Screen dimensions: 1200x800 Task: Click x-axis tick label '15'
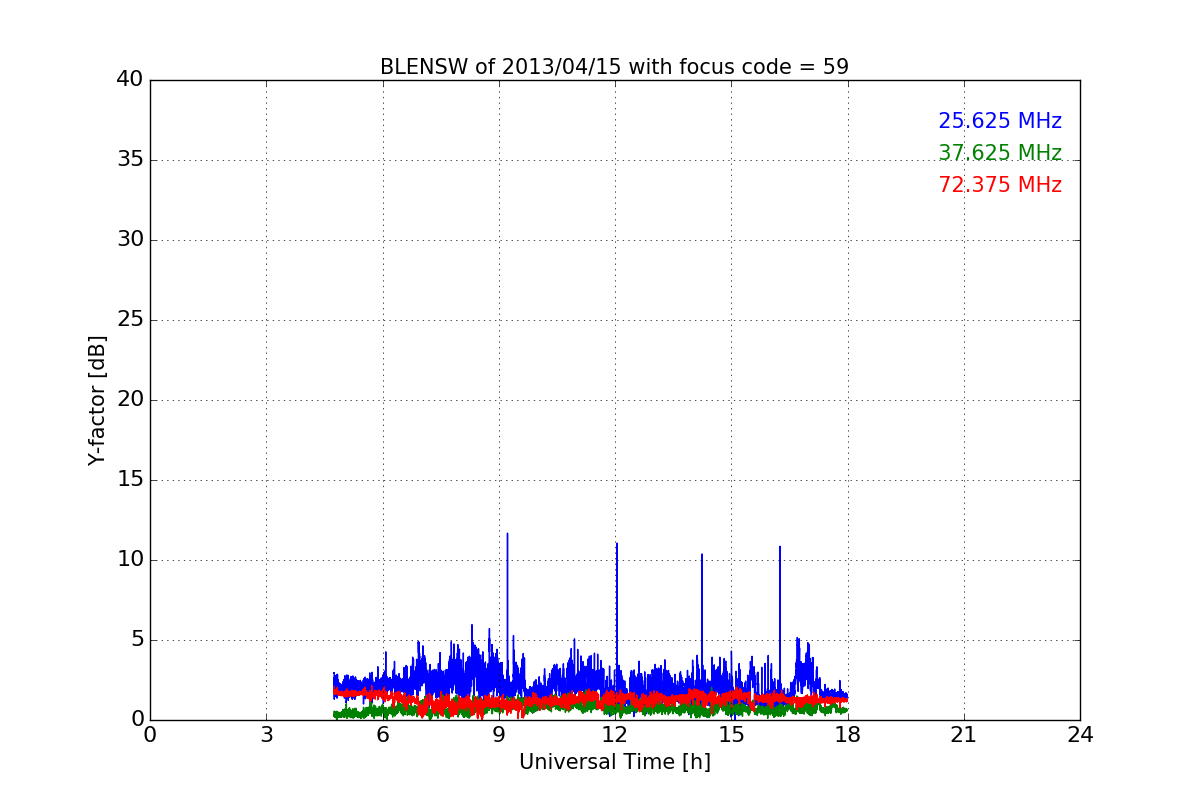(731, 734)
